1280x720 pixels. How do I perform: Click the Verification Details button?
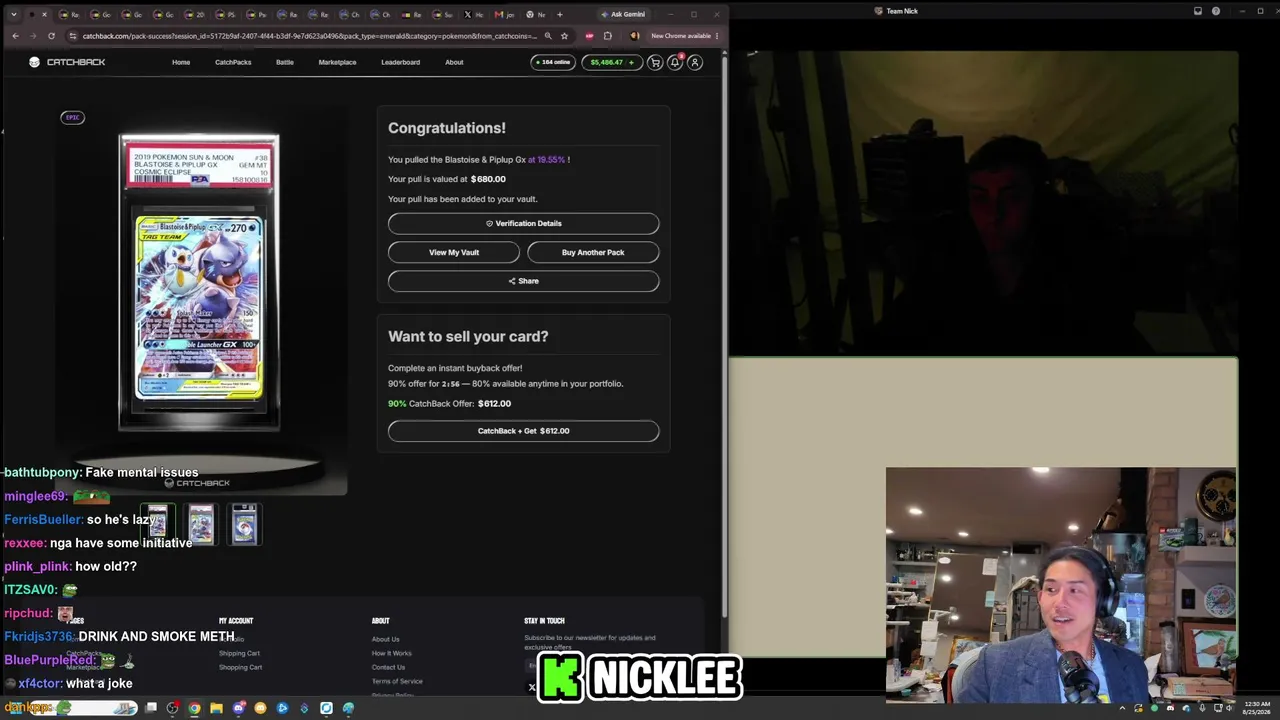pyautogui.click(x=524, y=224)
